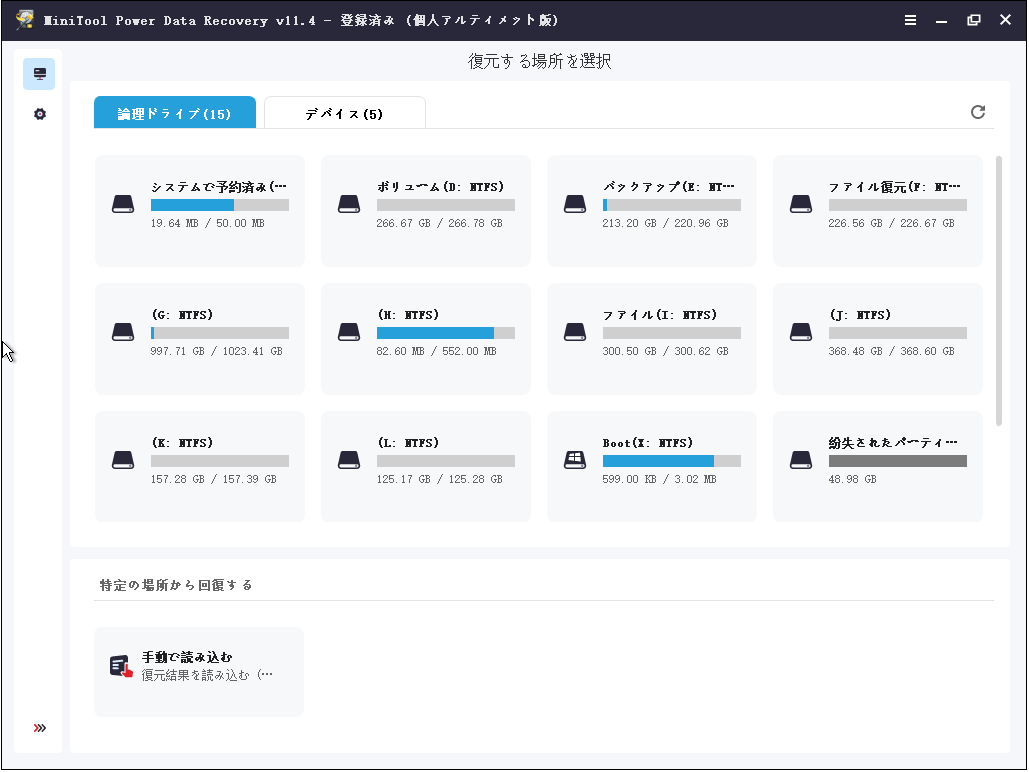
Task: Click the drive icon on ファイル(I: NTFS) card
Action: click(574, 332)
